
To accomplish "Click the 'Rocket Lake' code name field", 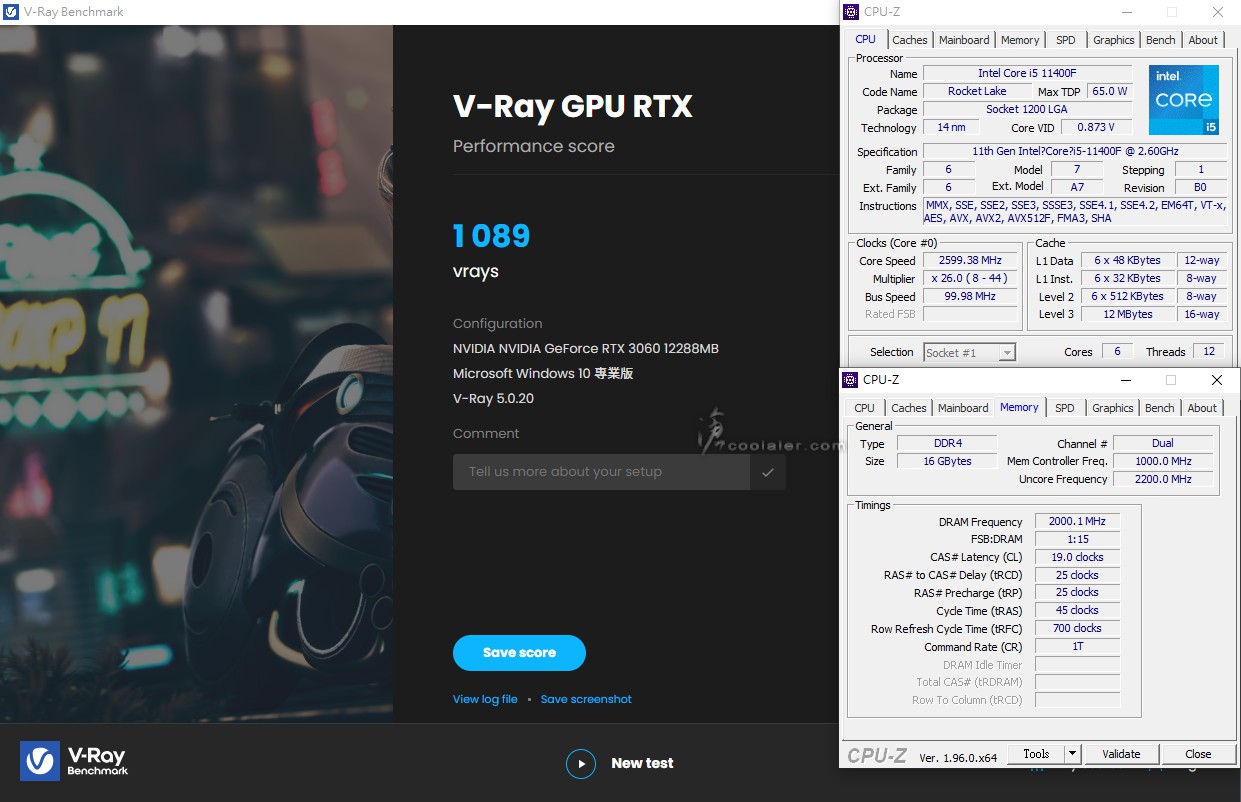I will click(x=977, y=92).
